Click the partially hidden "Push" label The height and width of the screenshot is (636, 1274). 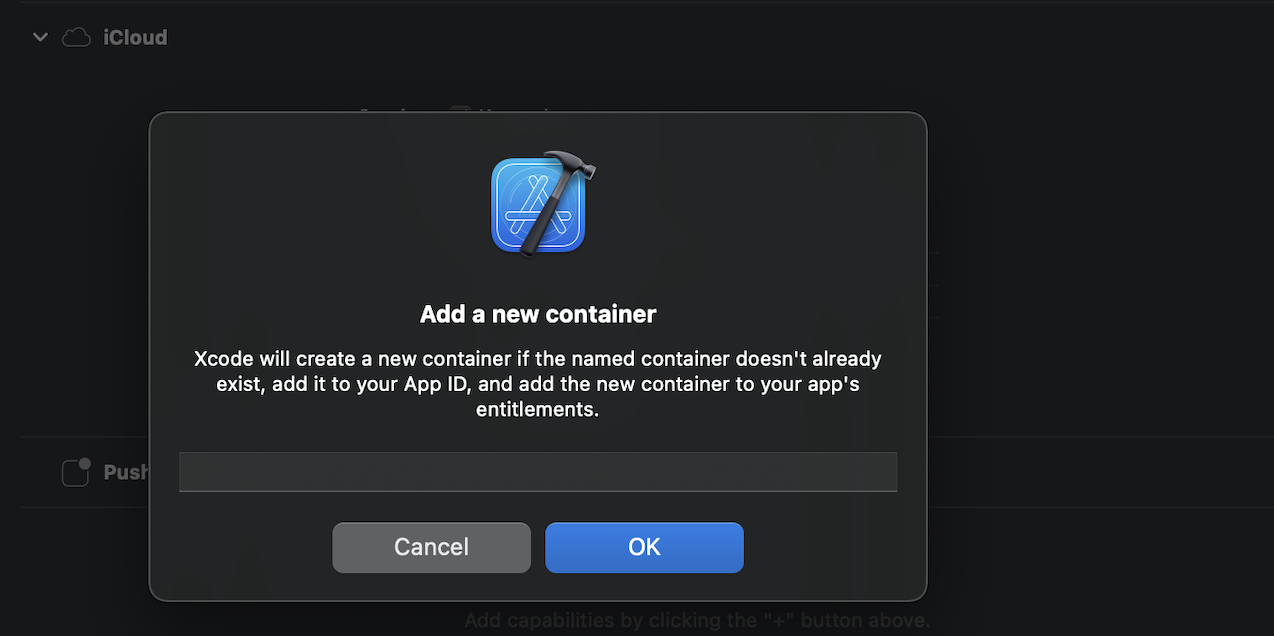(x=126, y=472)
